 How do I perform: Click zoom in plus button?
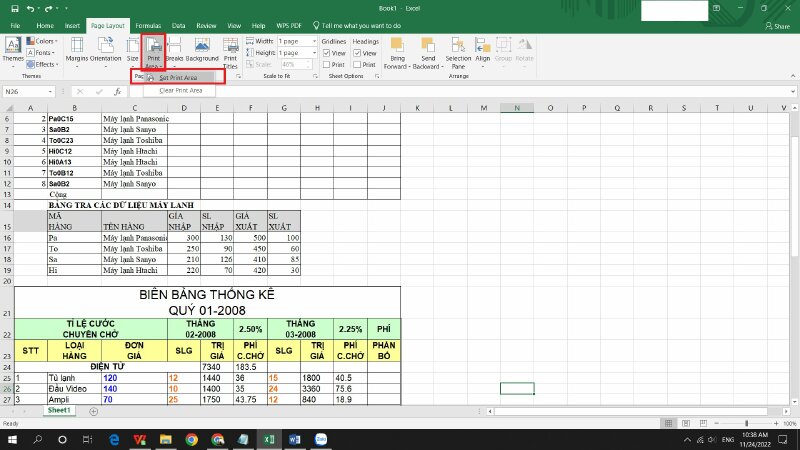pos(777,423)
